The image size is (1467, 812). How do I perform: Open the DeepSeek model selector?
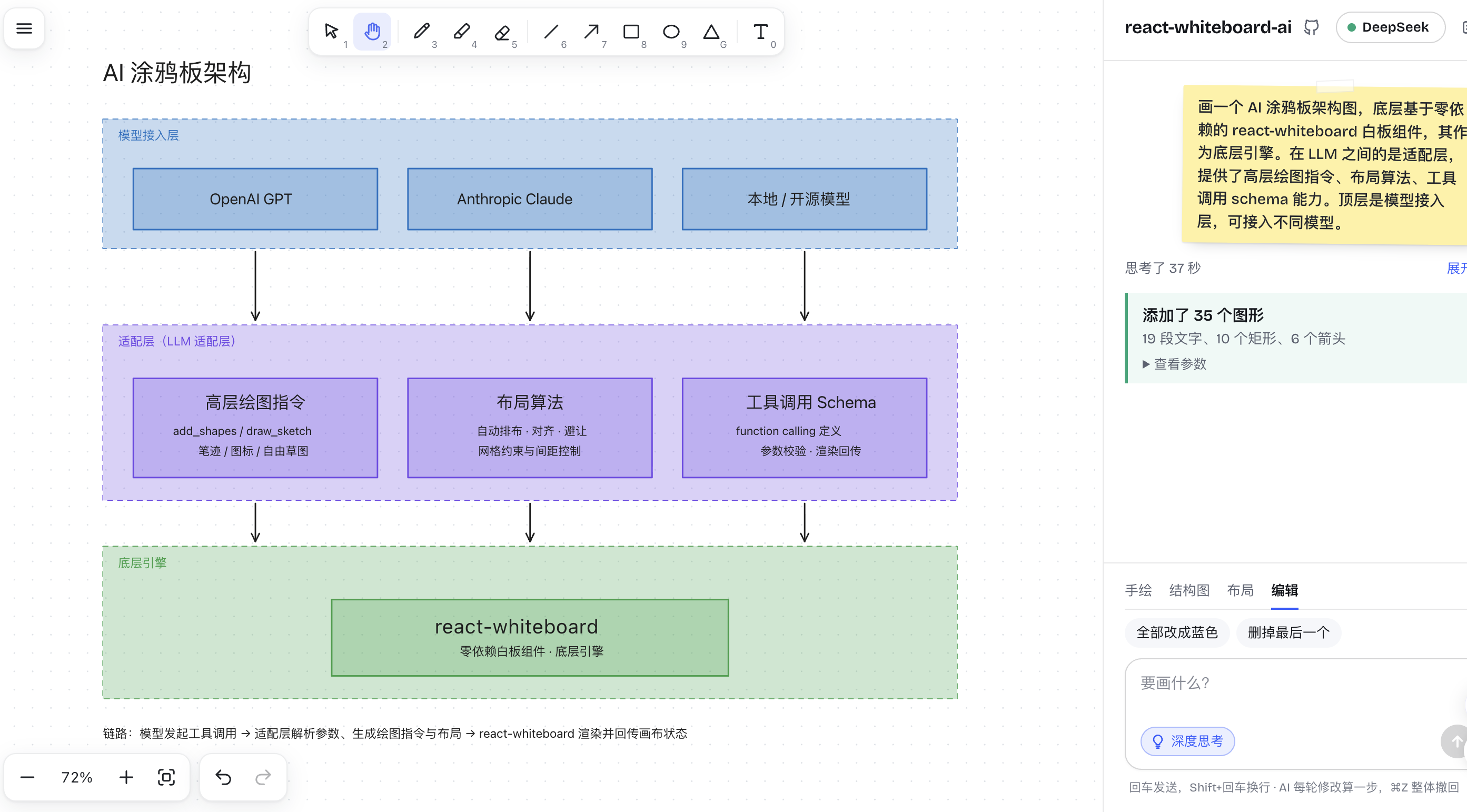pos(1390,27)
